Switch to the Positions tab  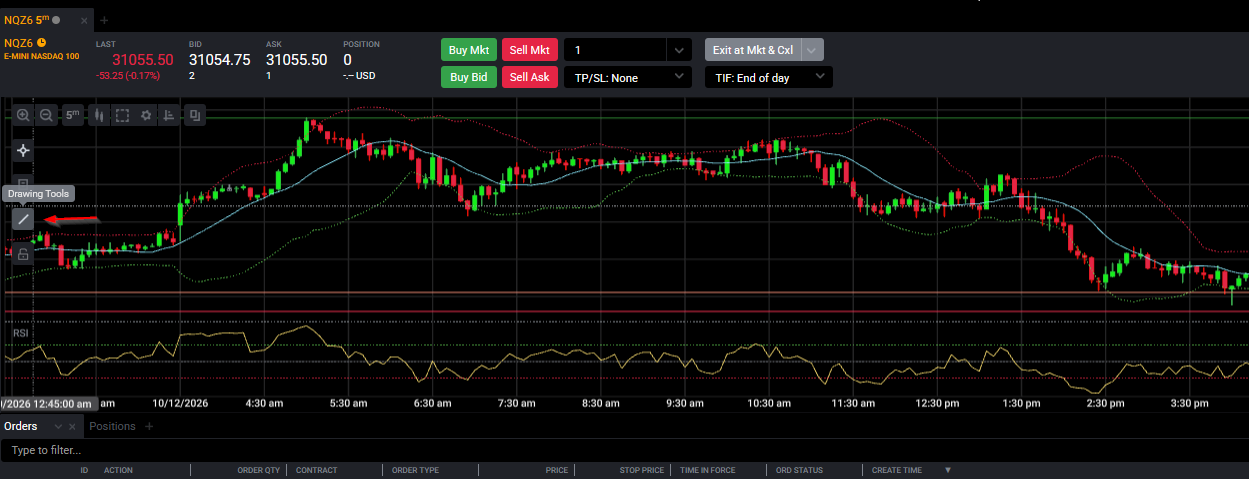click(x=112, y=427)
